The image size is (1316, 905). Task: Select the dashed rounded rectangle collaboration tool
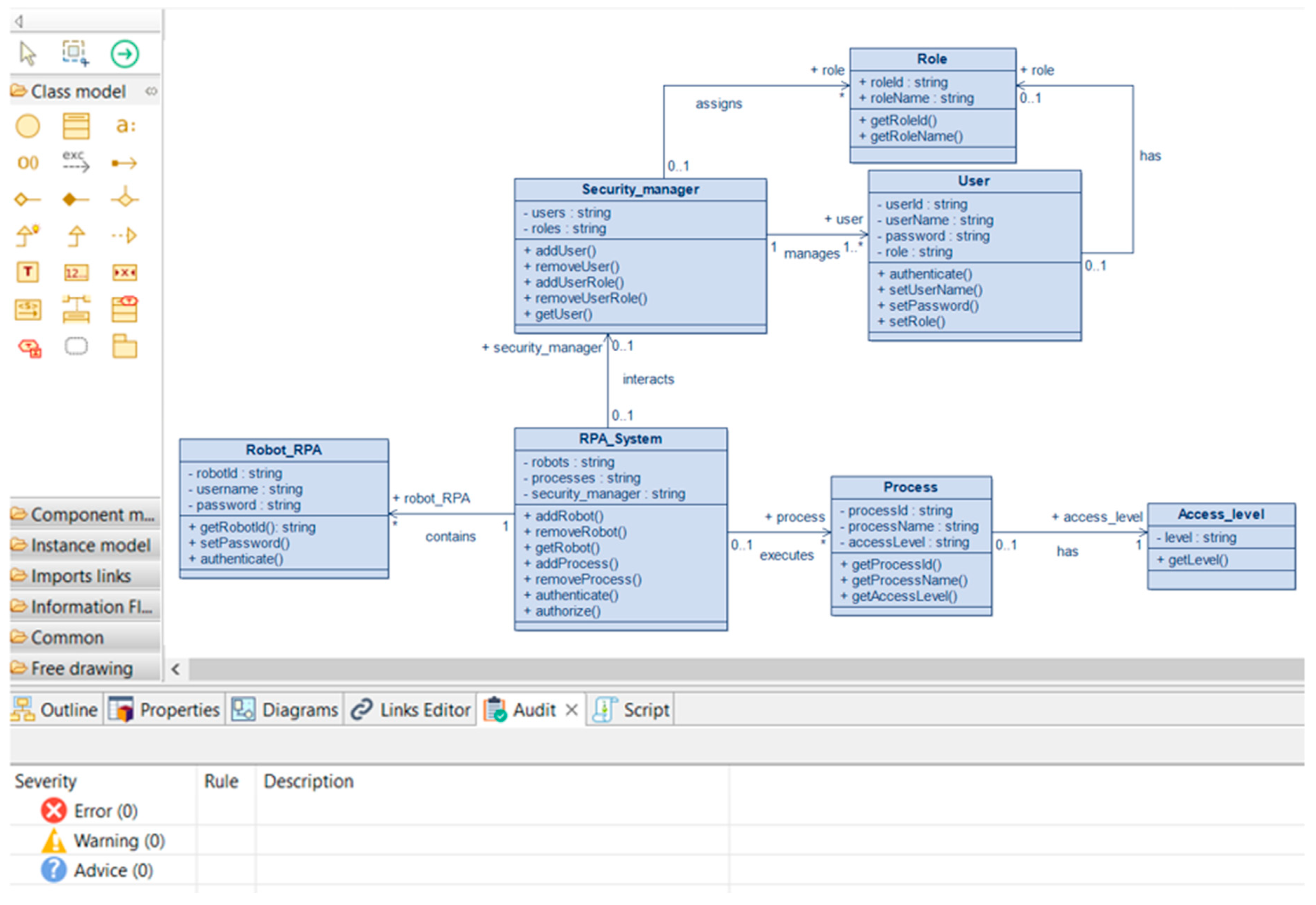point(76,346)
